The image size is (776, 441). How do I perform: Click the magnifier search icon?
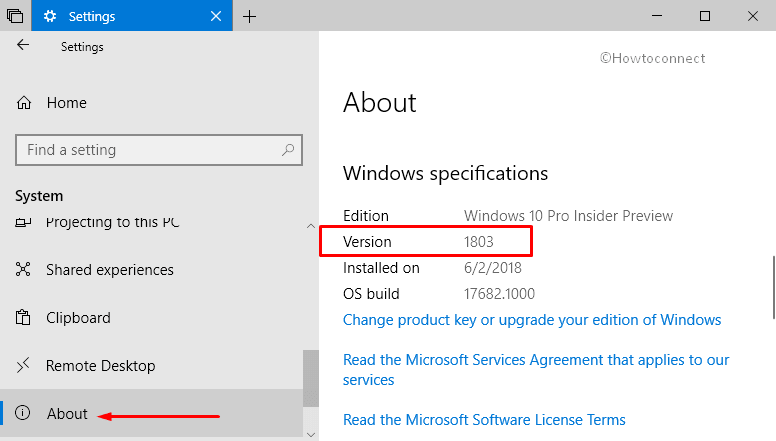click(x=288, y=149)
